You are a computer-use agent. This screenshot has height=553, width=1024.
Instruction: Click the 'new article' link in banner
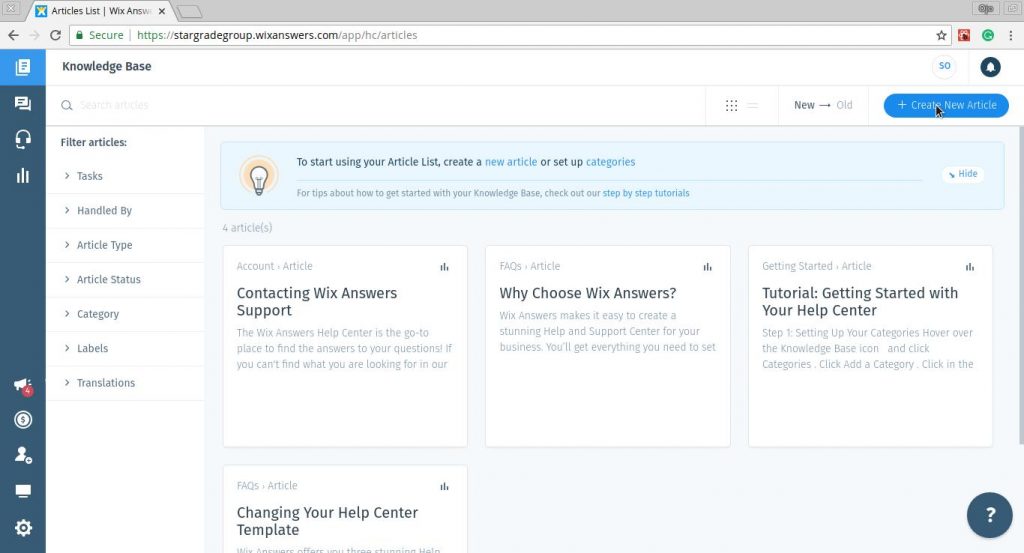(x=511, y=162)
